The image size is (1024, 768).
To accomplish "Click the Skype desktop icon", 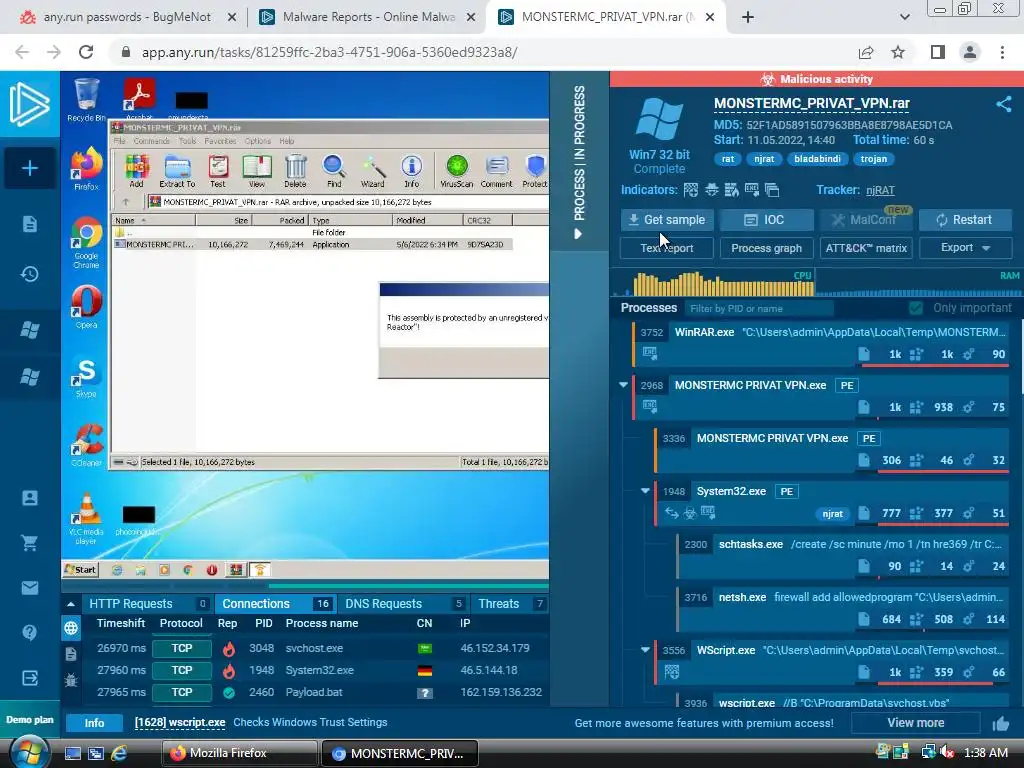I will 86,377.
